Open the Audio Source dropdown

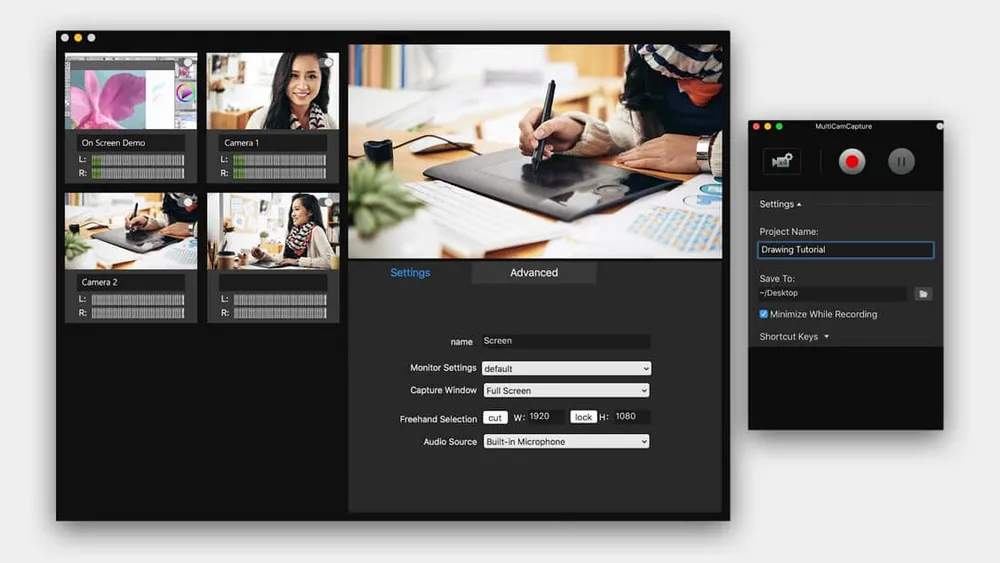click(566, 442)
